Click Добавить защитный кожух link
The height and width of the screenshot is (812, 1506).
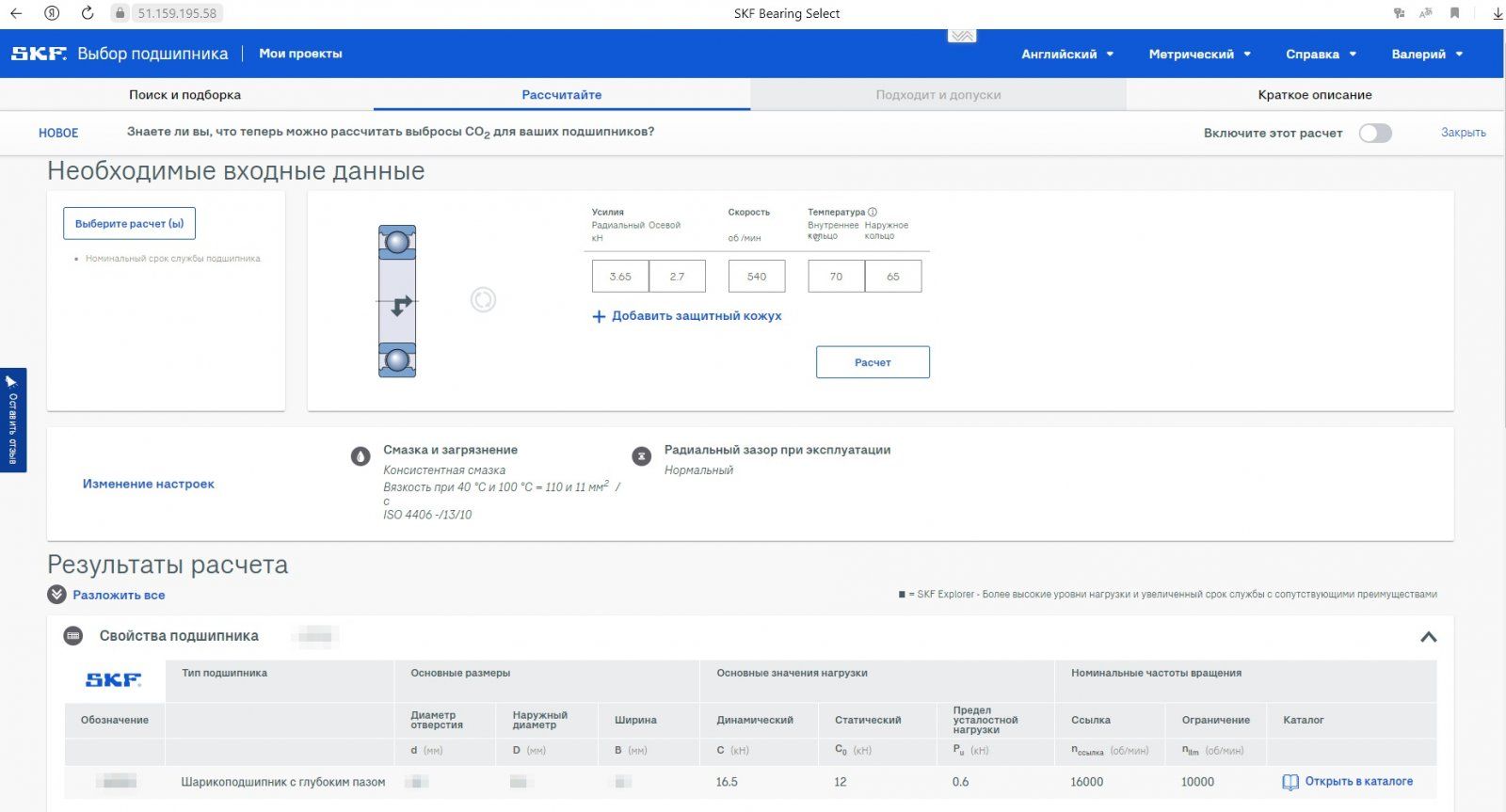pyautogui.click(x=697, y=316)
